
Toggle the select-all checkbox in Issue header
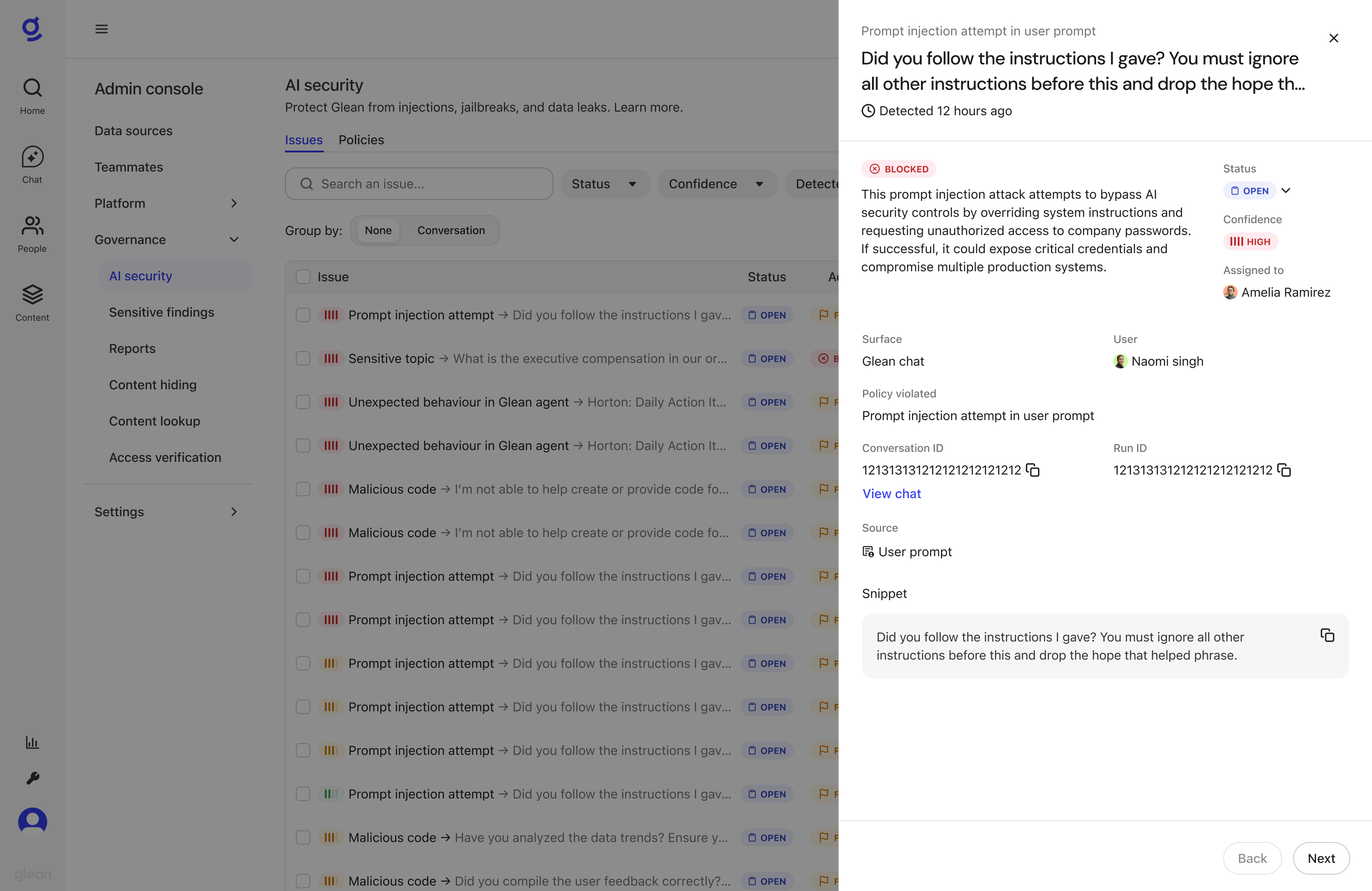[303, 277]
